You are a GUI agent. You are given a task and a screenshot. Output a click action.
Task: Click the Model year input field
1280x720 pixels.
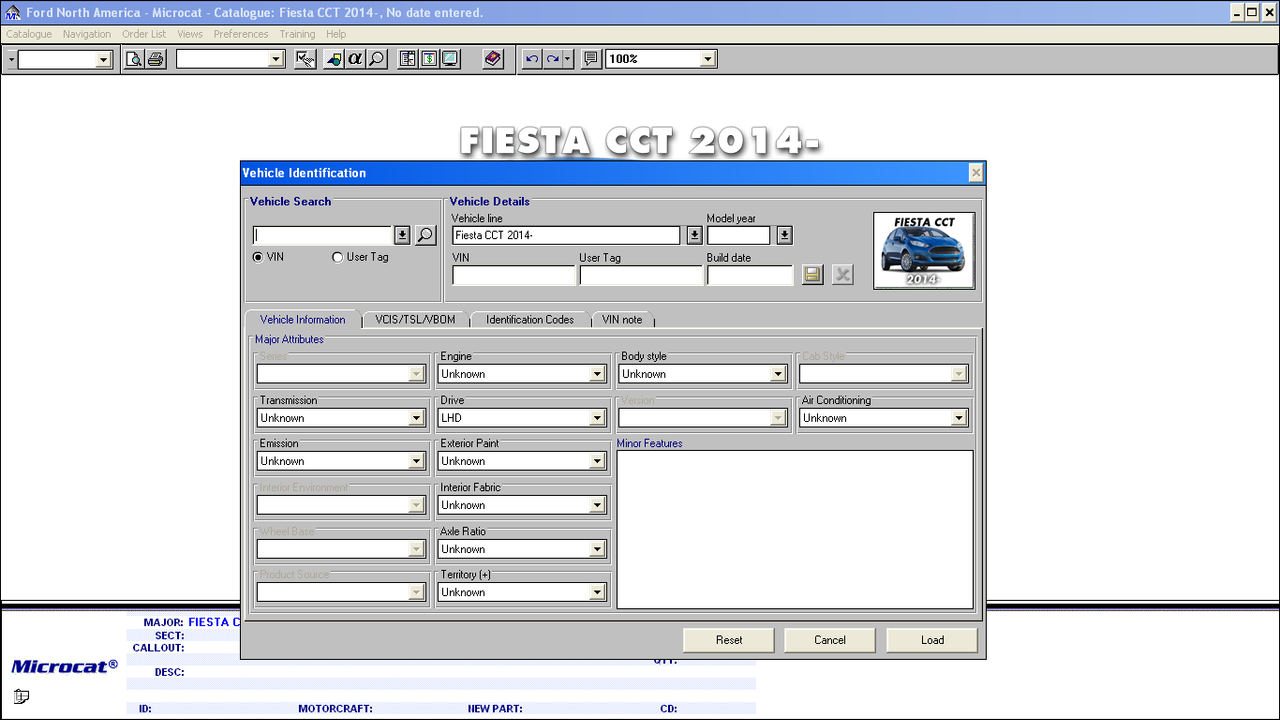point(739,236)
